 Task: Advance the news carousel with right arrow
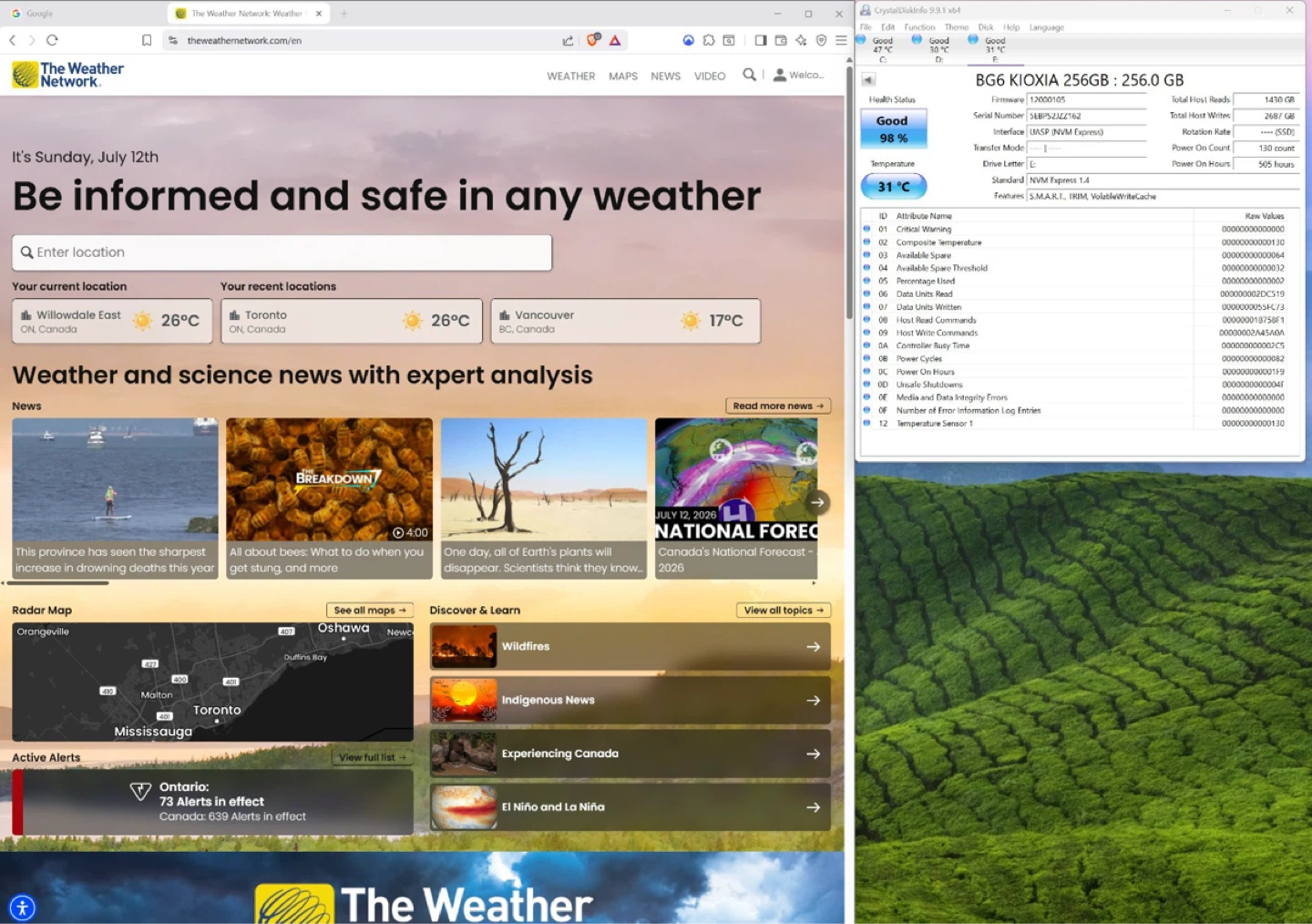817,502
